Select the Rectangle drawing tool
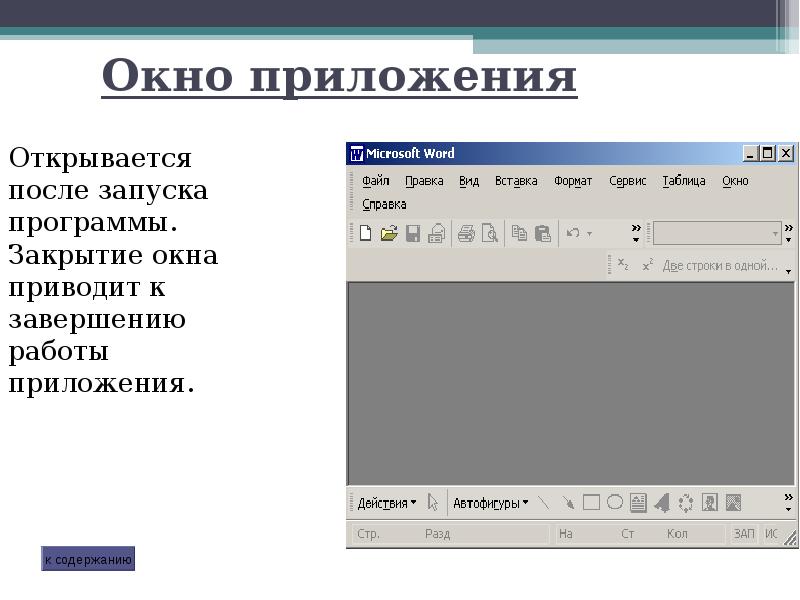The height and width of the screenshot is (600, 800). coord(591,503)
